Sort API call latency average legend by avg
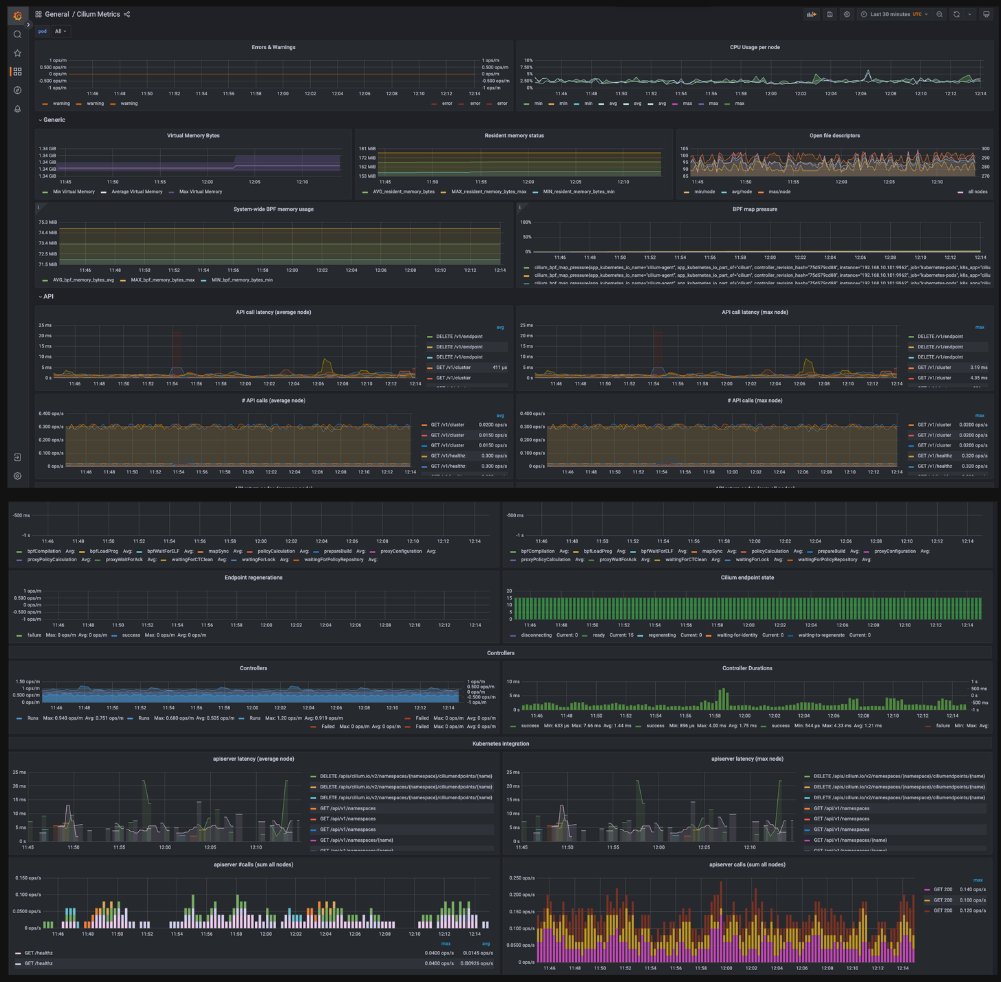Image resolution: width=1001 pixels, height=982 pixels. tap(500, 328)
